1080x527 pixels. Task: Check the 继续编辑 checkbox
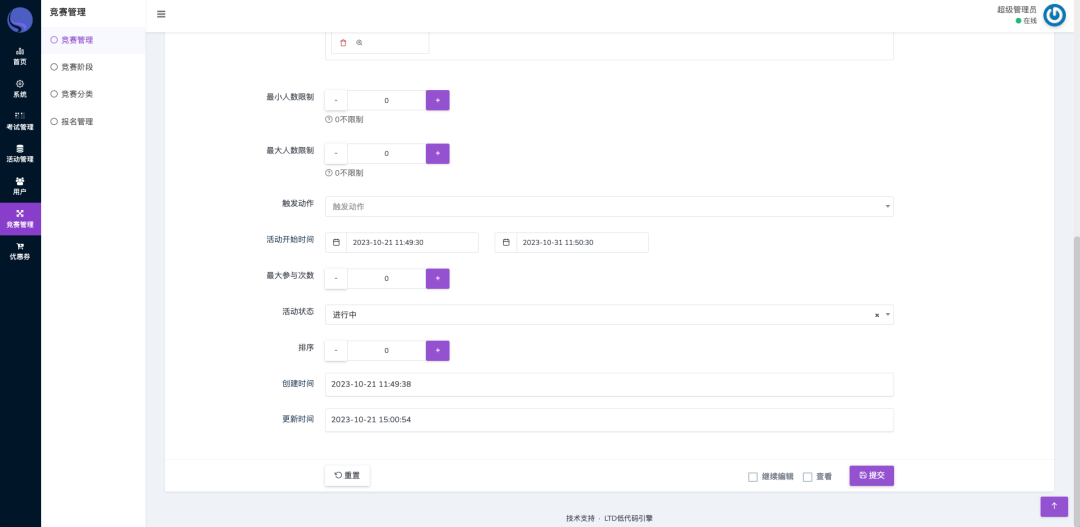pos(753,477)
